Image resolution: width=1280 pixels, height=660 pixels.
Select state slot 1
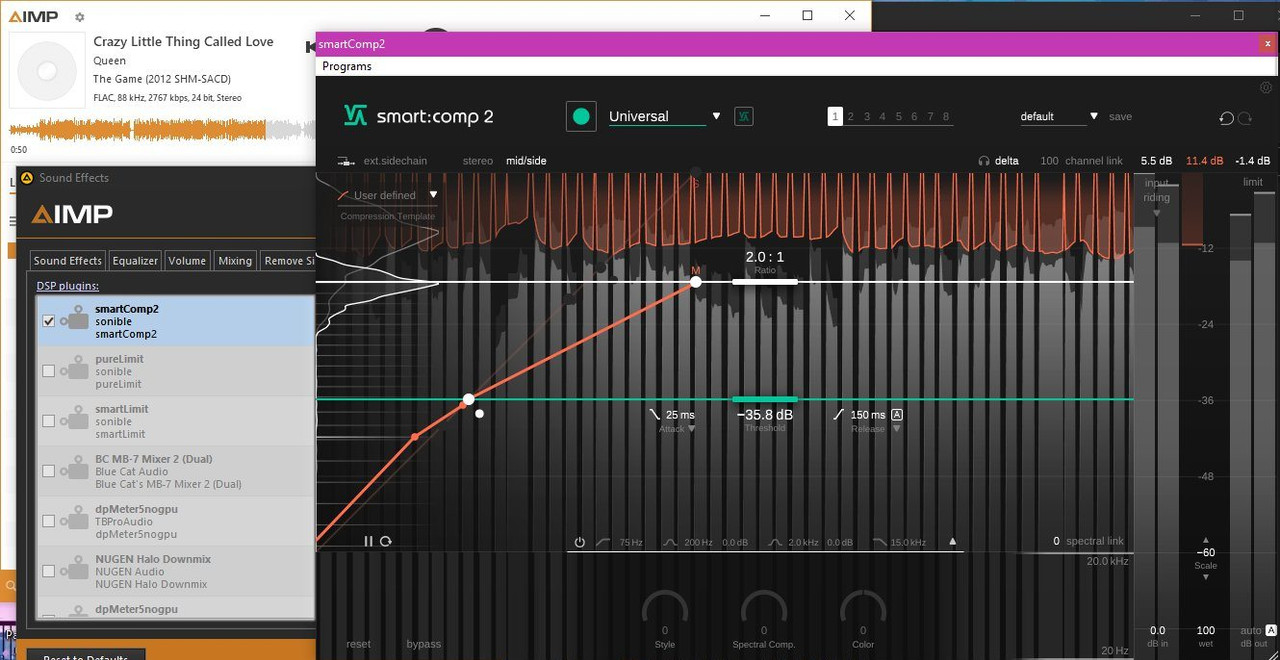[835, 117]
